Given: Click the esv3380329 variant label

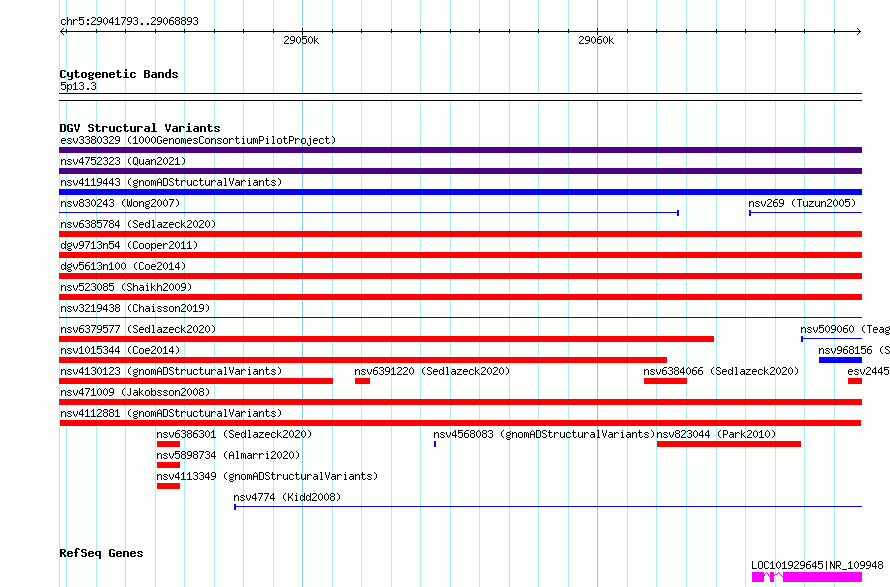Looking at the screenshot, I should tap(198, 140).
